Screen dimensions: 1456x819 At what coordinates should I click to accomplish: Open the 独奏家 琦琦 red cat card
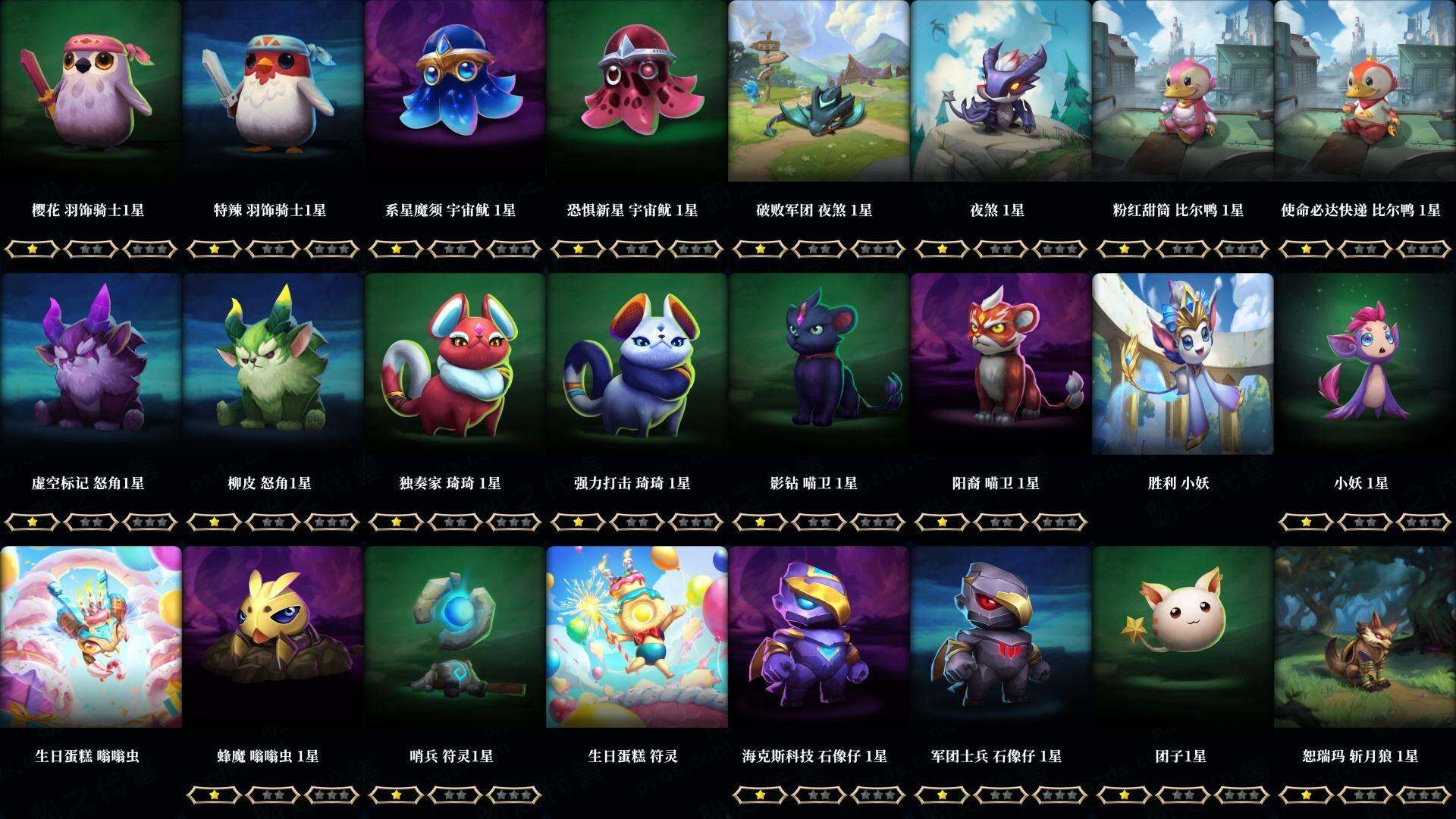pyautogui.click(x=455, y=364)
